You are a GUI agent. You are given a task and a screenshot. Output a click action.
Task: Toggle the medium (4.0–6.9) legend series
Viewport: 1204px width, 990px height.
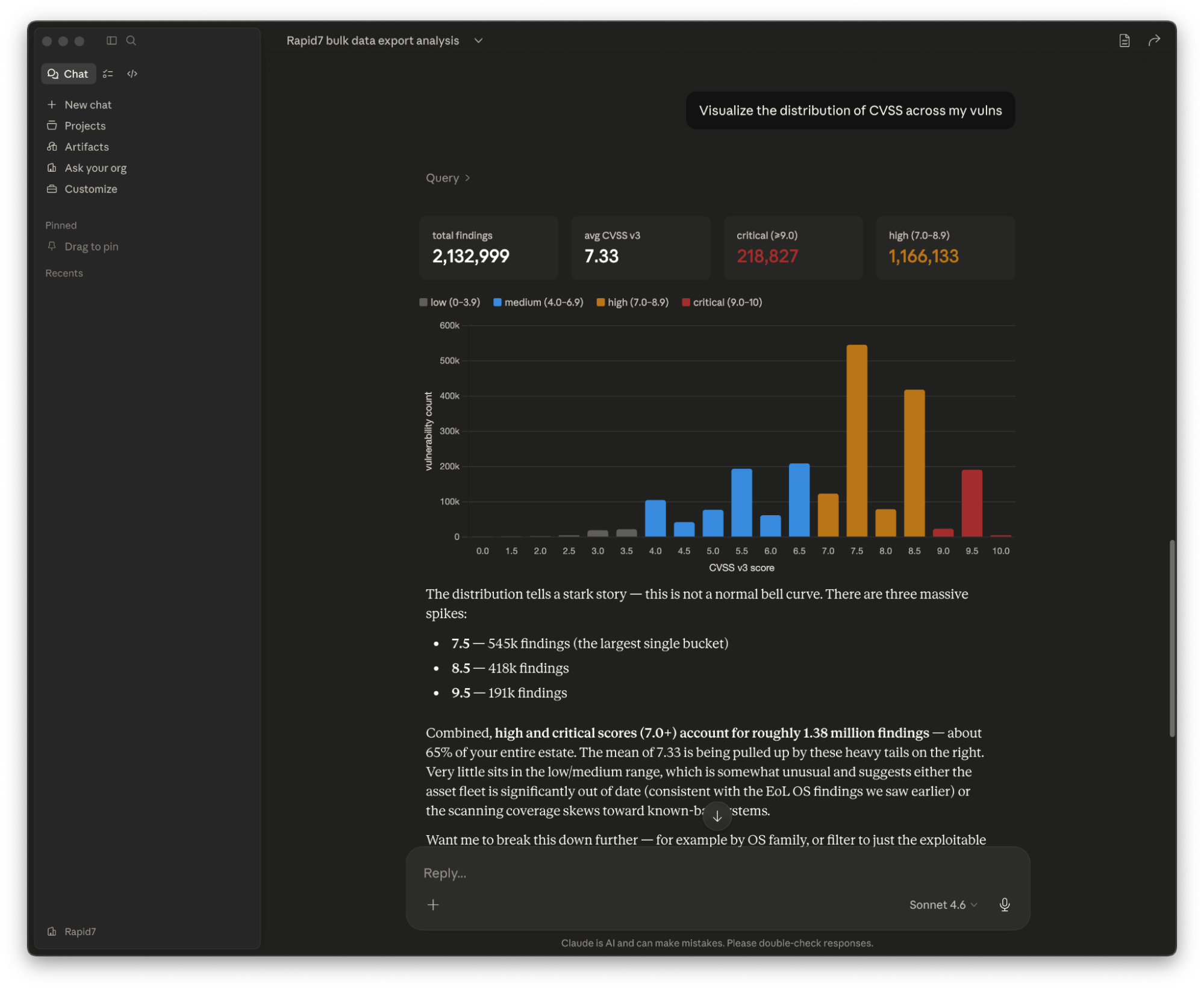[538, 302]
